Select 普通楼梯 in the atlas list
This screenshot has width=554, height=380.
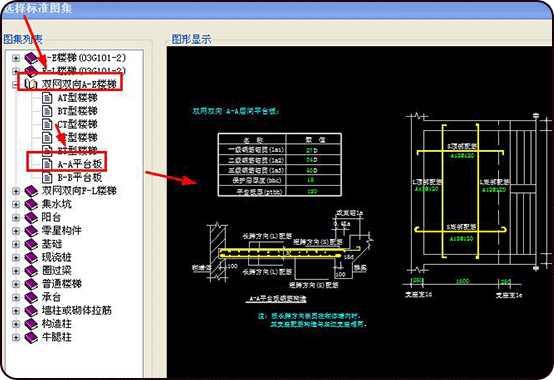[62, 284]
